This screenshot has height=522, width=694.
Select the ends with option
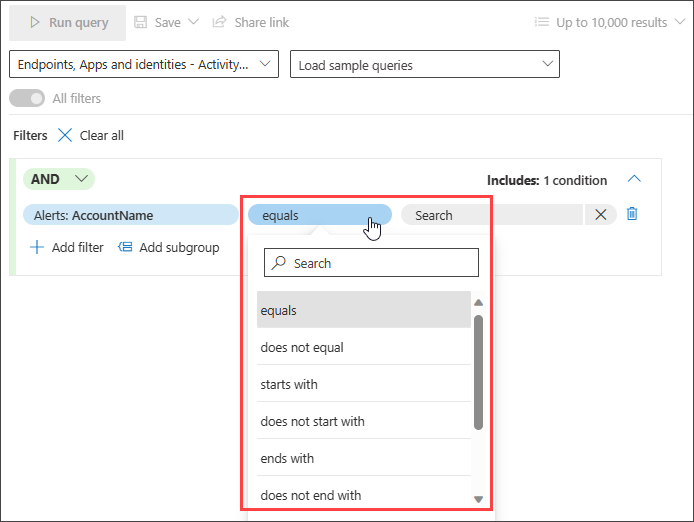click(x=364, y=458)
